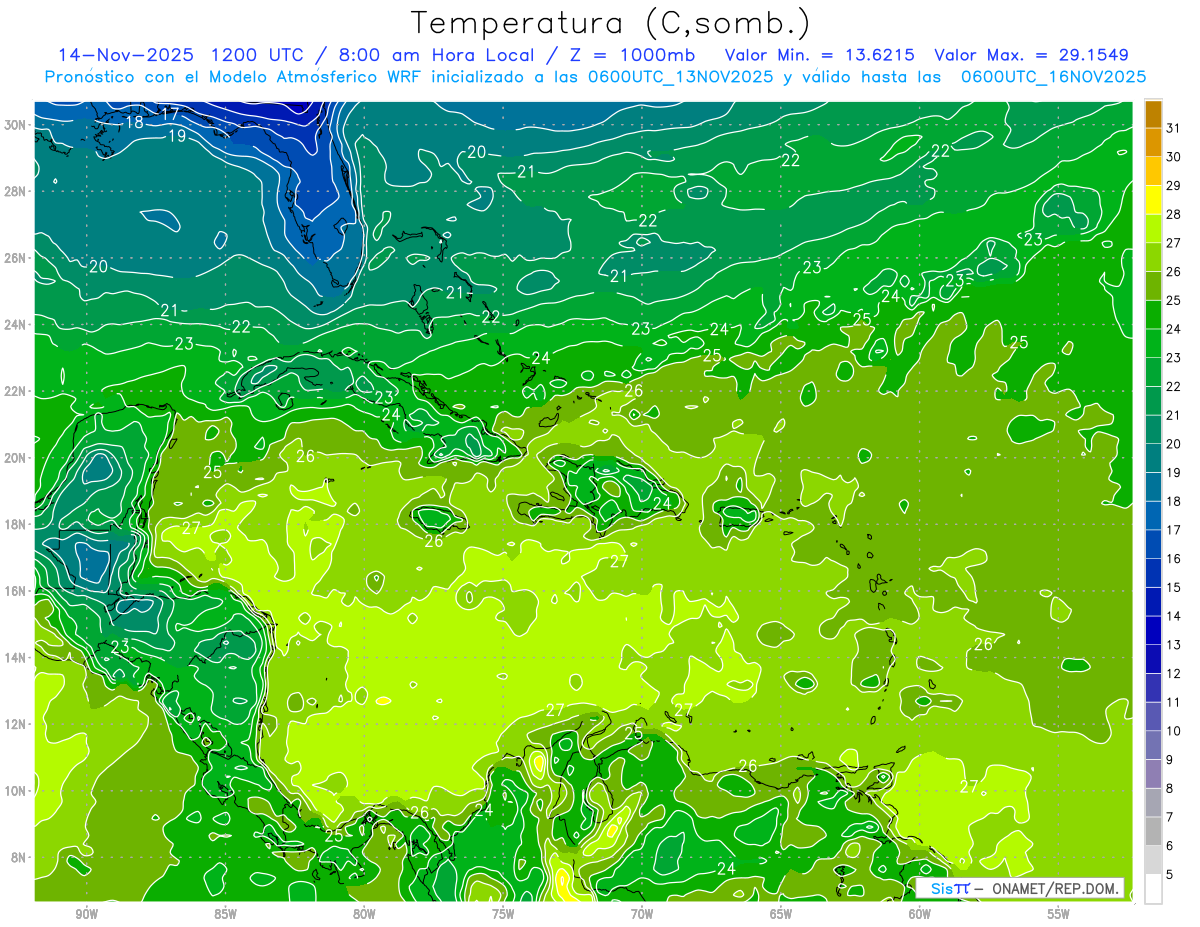
Task: Click the '13' value on the color scale
Action: coord(1174,645)
